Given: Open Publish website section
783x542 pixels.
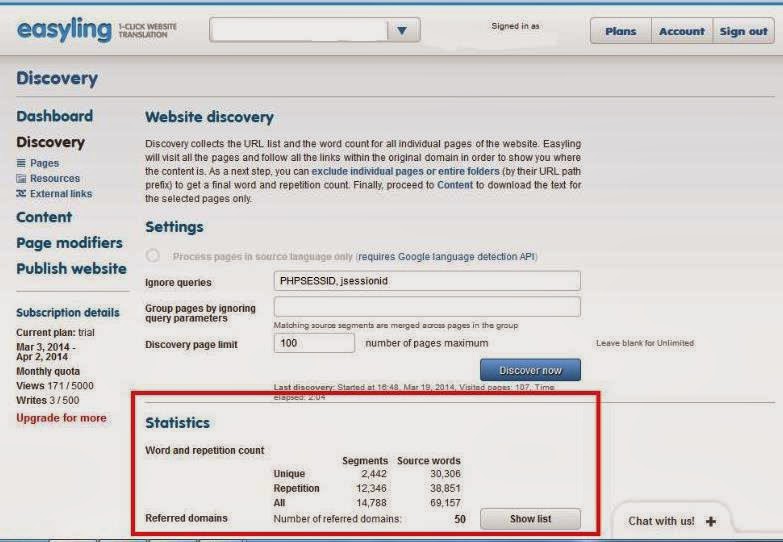Looking at the screenshot, I should point(71,268).
